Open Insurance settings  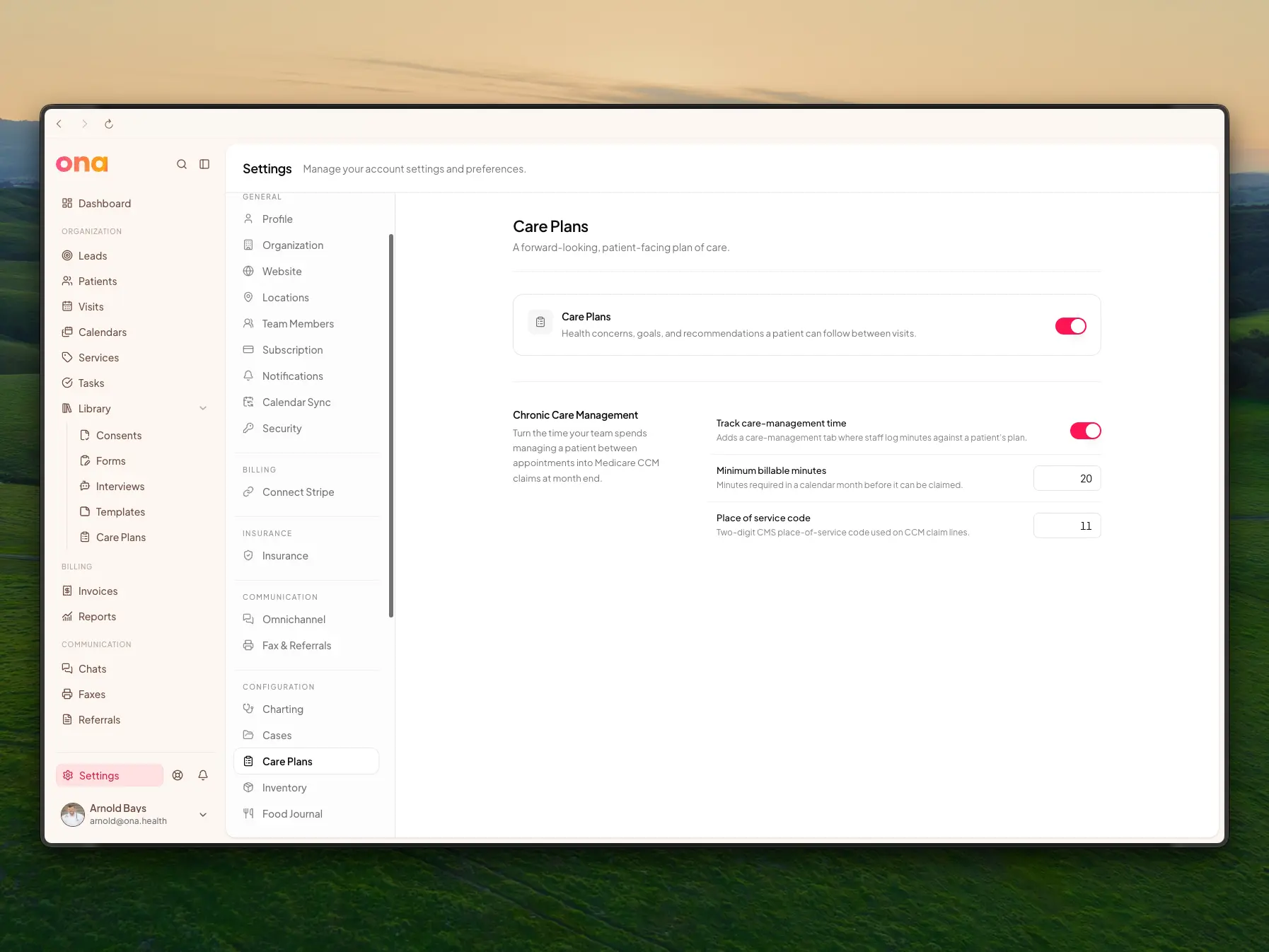306,556
